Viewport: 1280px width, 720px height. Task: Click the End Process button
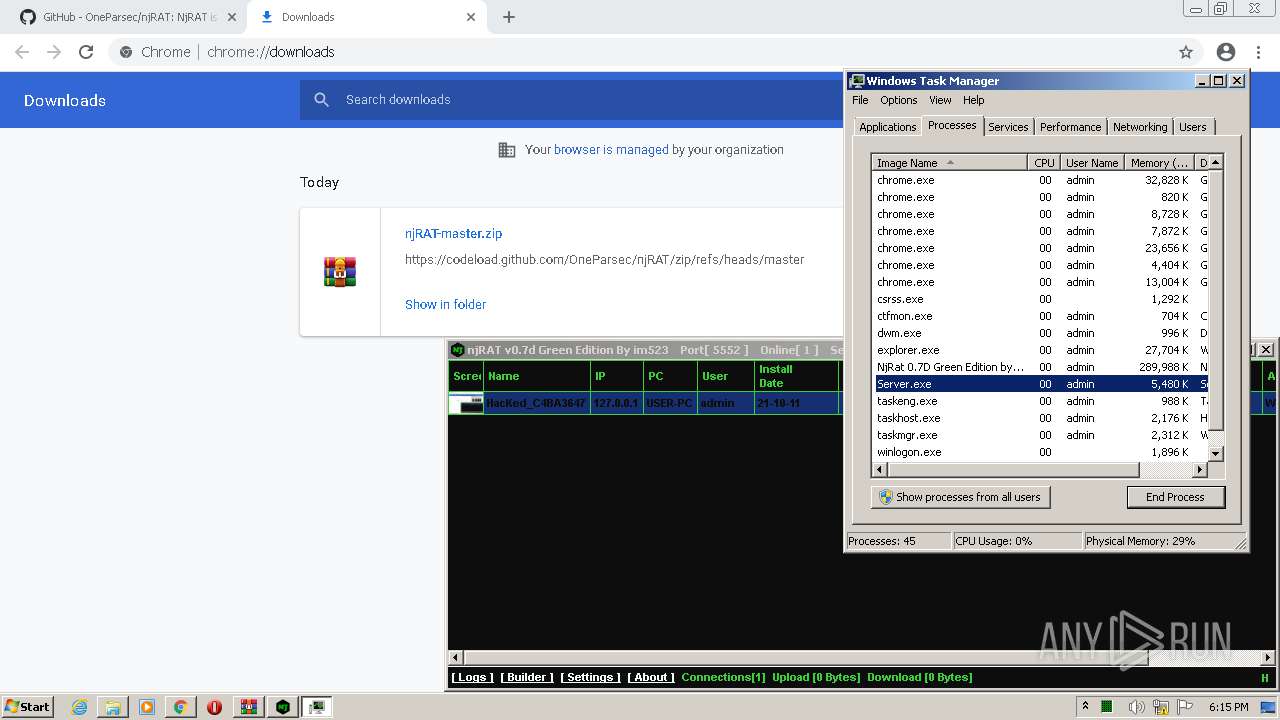point(1175,497)
